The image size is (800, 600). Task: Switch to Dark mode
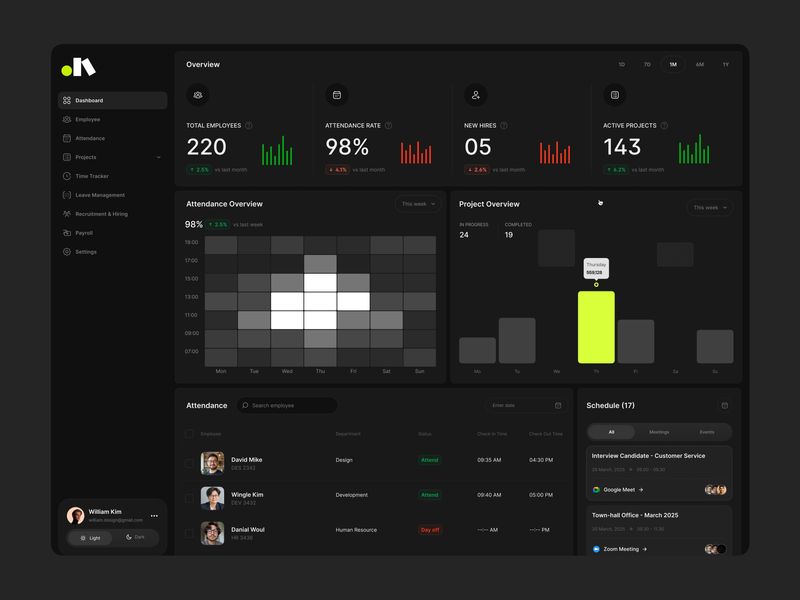tap(135, 538)
